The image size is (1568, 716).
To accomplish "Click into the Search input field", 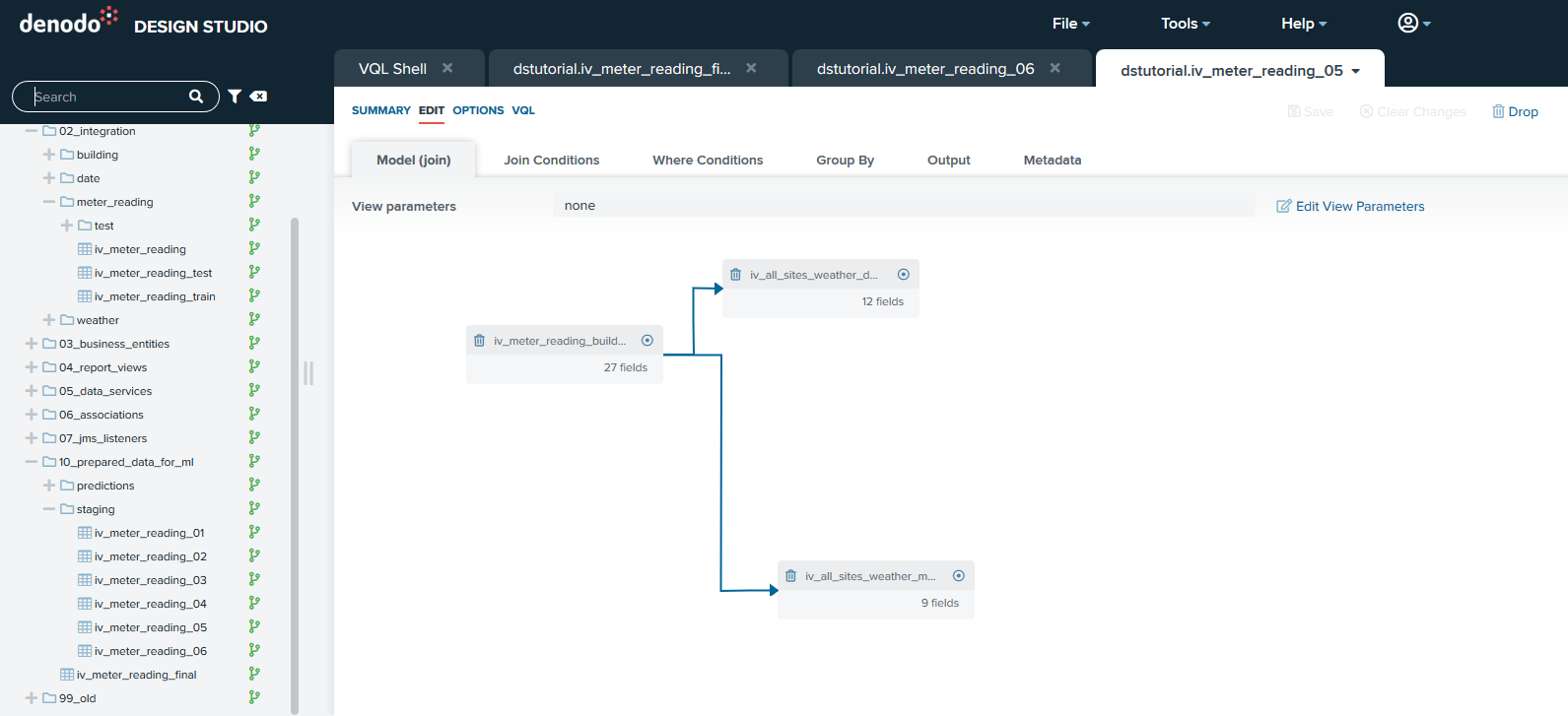I will click(x=109, y=97).
